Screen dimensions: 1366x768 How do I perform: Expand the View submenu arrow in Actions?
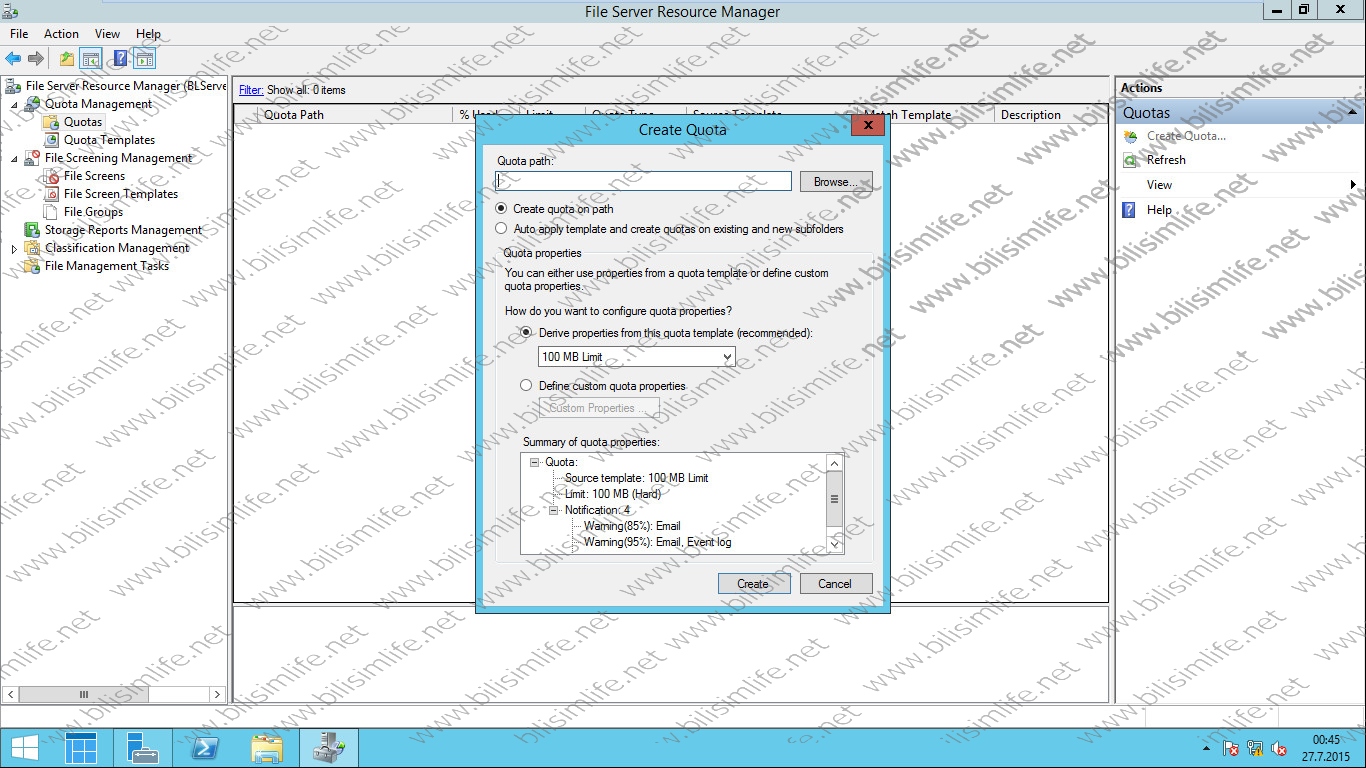click(x=1353, y=185)
